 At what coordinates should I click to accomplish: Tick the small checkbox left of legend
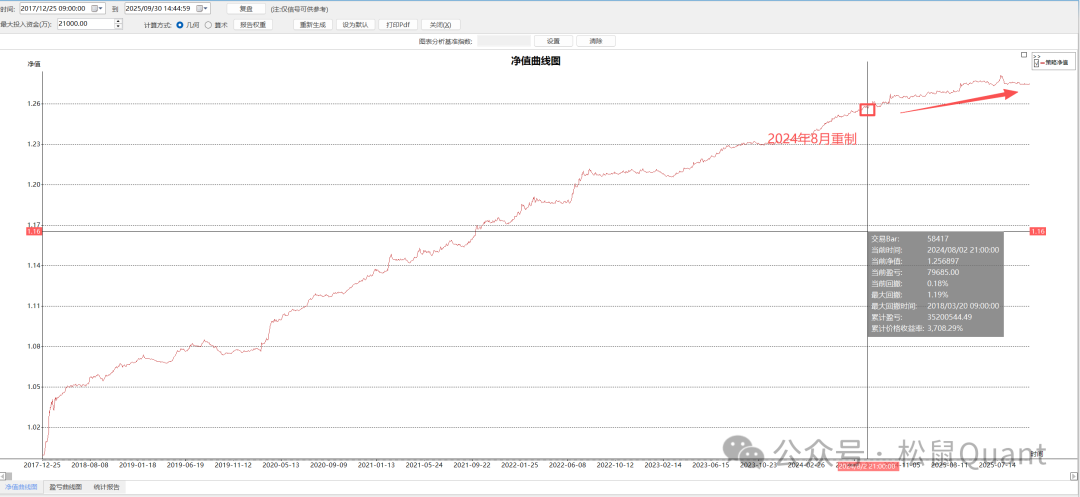(1023, 55)
